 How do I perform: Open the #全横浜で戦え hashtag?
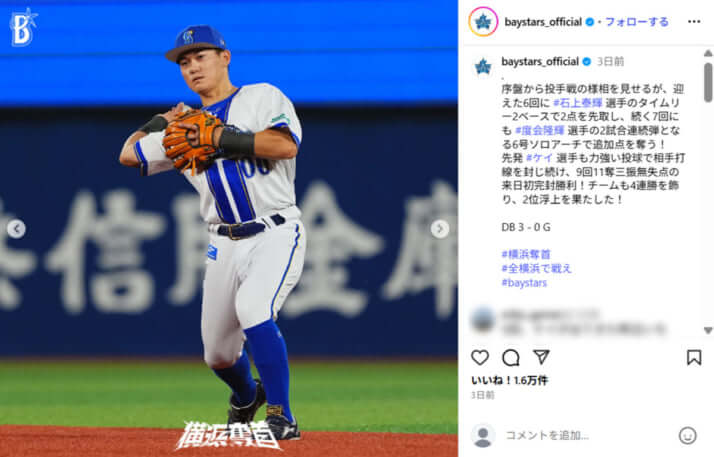[536, 269]
